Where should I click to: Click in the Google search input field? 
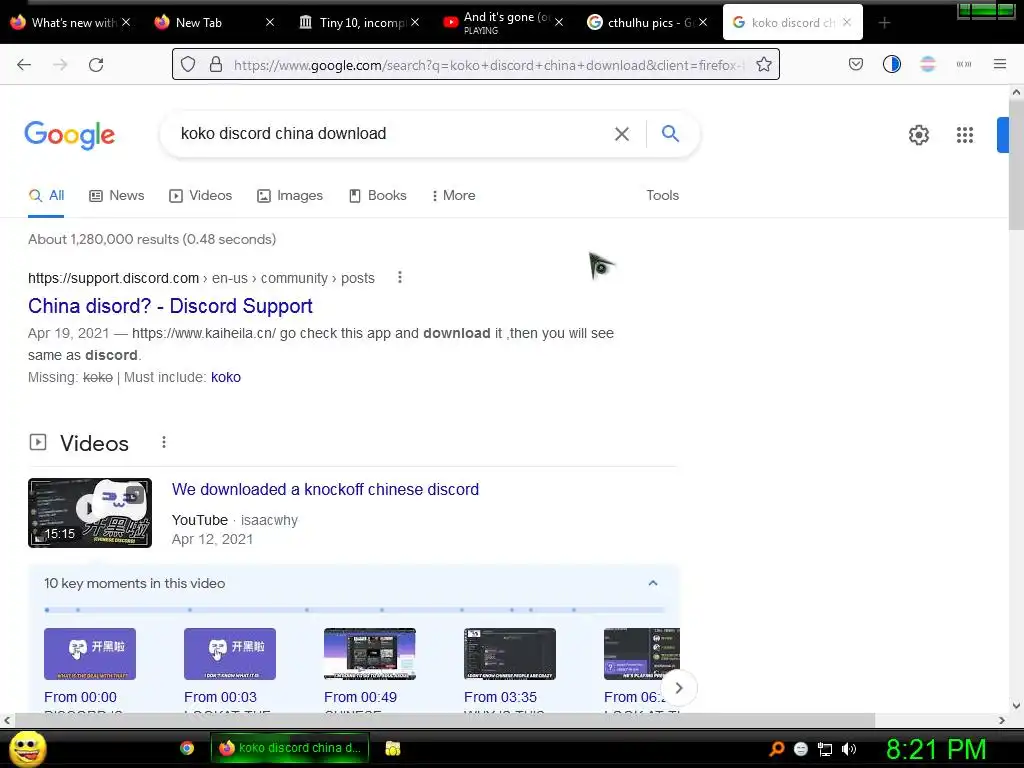click(x=392, y=134)
